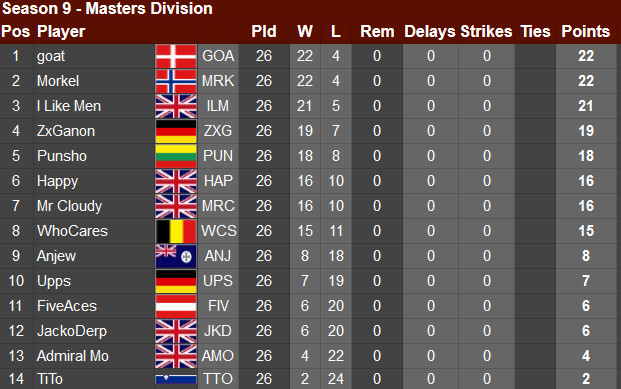Click the Australian state flag beside Anjew
This screenshot has height=389, width=621.
coord(176,256)
